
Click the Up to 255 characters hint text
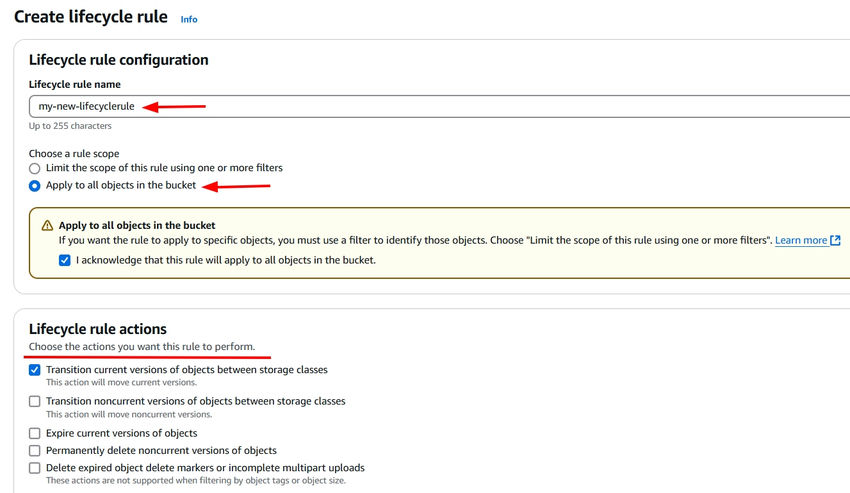(x=70, y=126)
